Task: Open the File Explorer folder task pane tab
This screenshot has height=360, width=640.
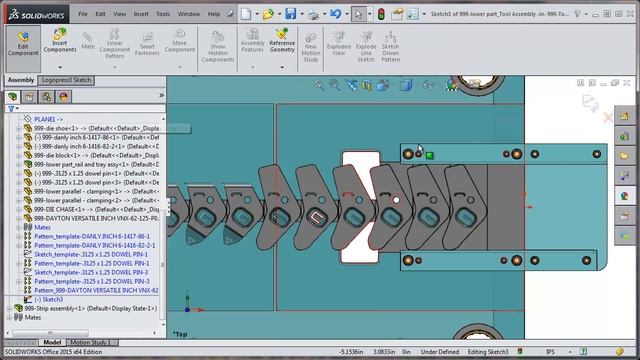Action: (x=624, y=156)
